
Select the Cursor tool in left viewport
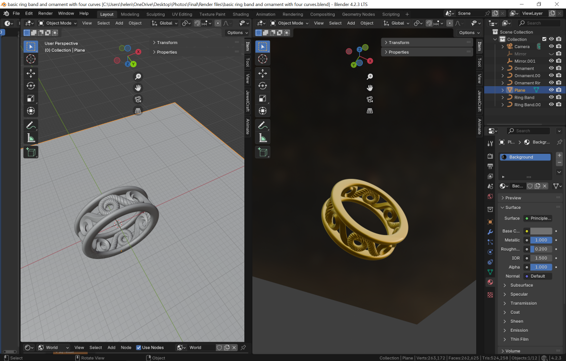point(31,59)
